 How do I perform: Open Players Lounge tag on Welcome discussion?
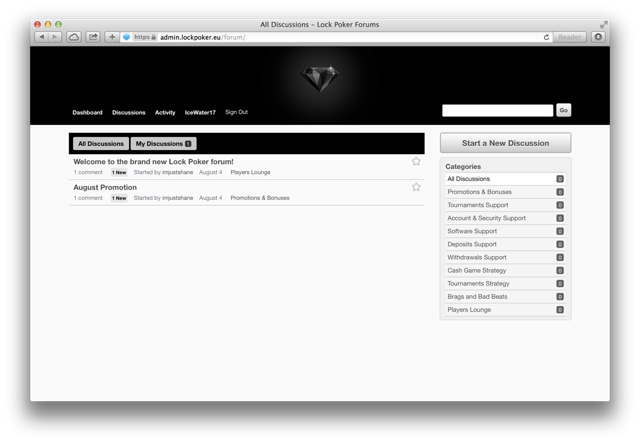pos(250,172)
